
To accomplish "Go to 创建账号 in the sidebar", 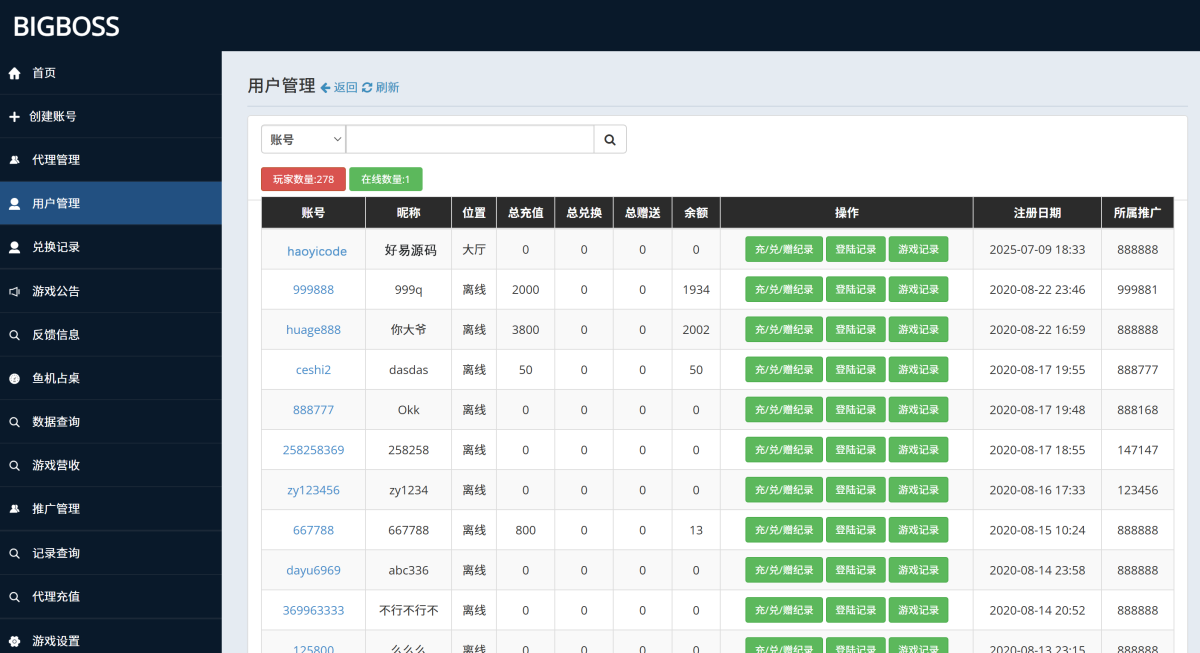I will [110, 116].
